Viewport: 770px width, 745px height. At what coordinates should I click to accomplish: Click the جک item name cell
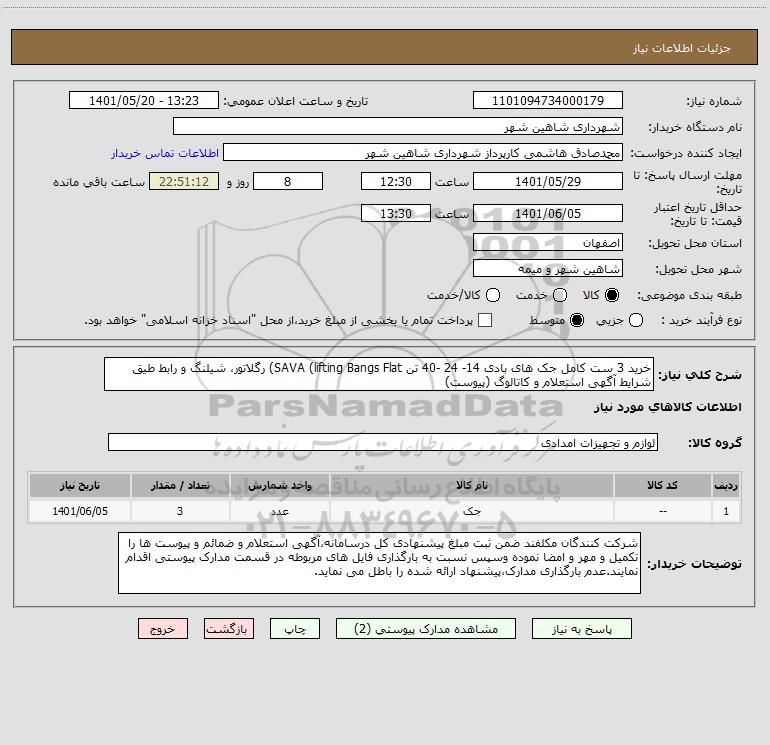click(x=471, y=511)
